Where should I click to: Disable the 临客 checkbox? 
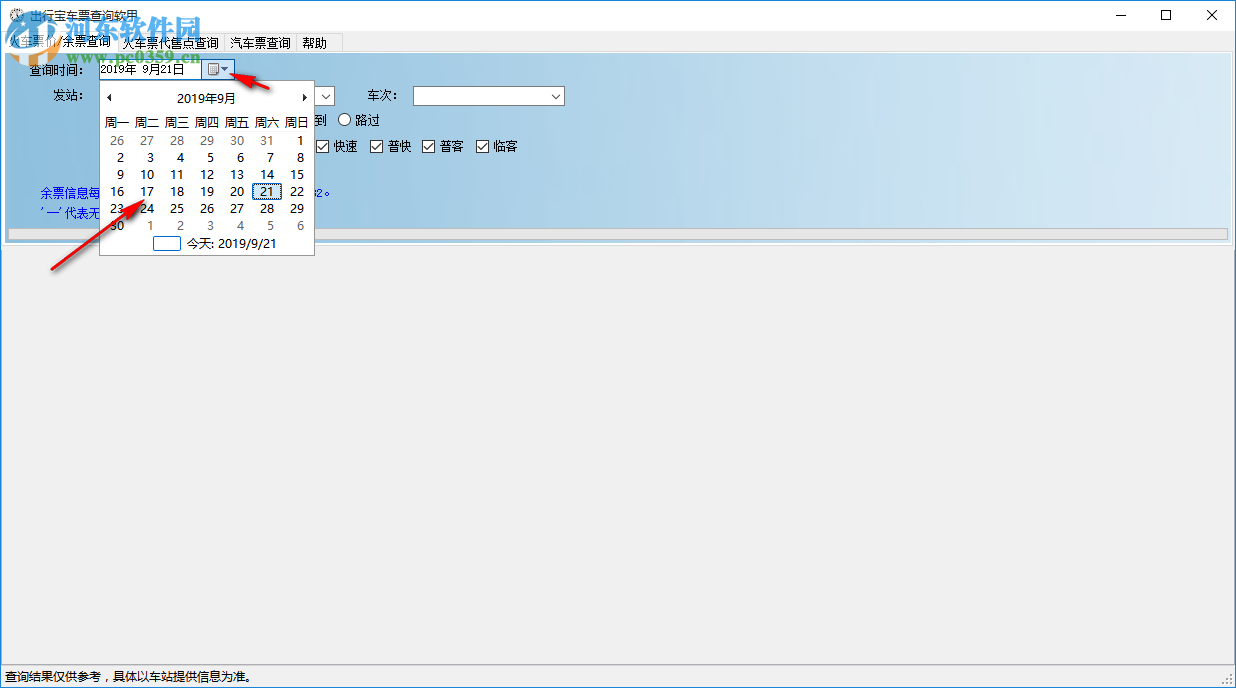coord(484,145)
